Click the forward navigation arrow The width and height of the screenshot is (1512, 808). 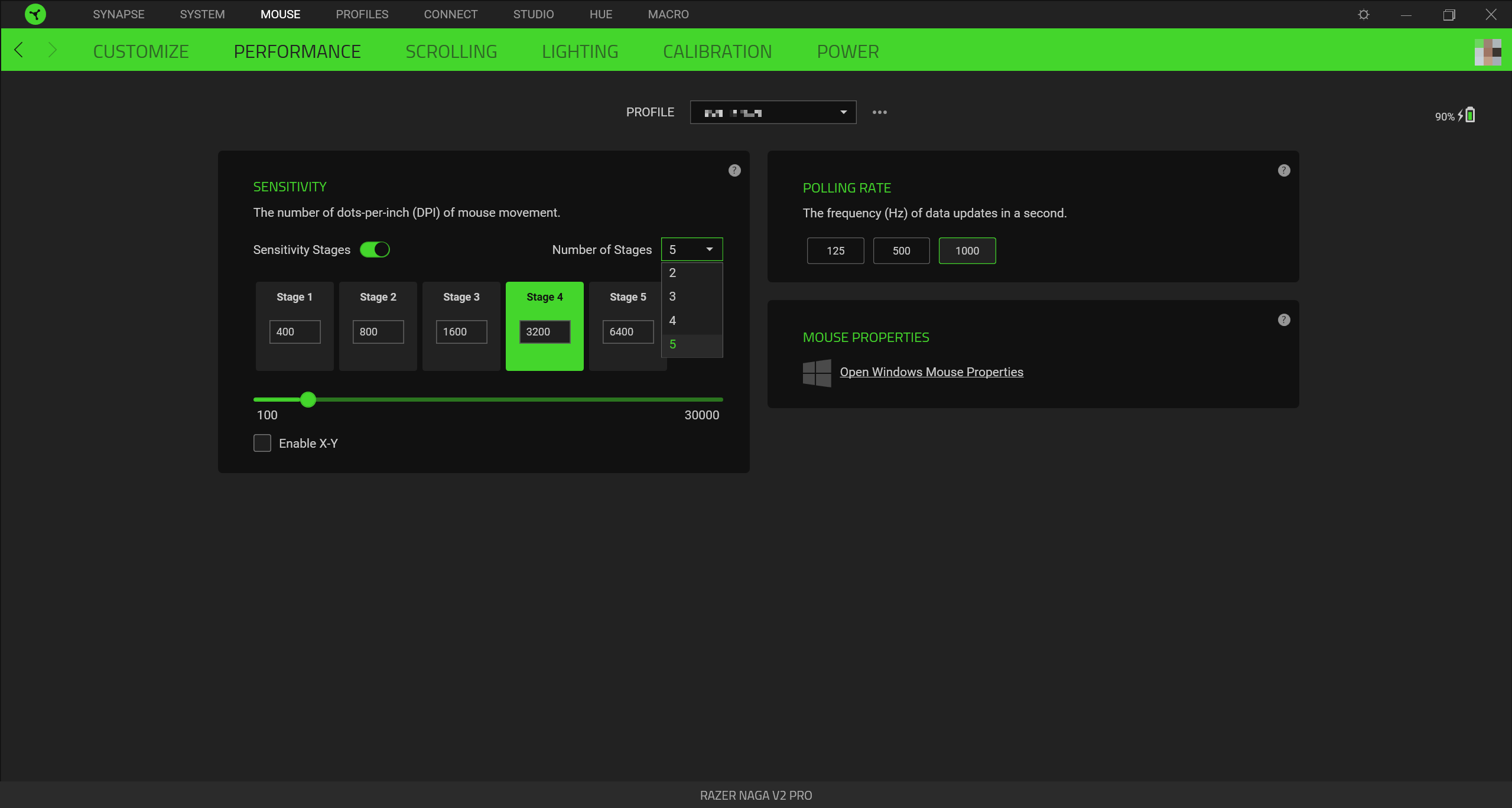(52, 50)
